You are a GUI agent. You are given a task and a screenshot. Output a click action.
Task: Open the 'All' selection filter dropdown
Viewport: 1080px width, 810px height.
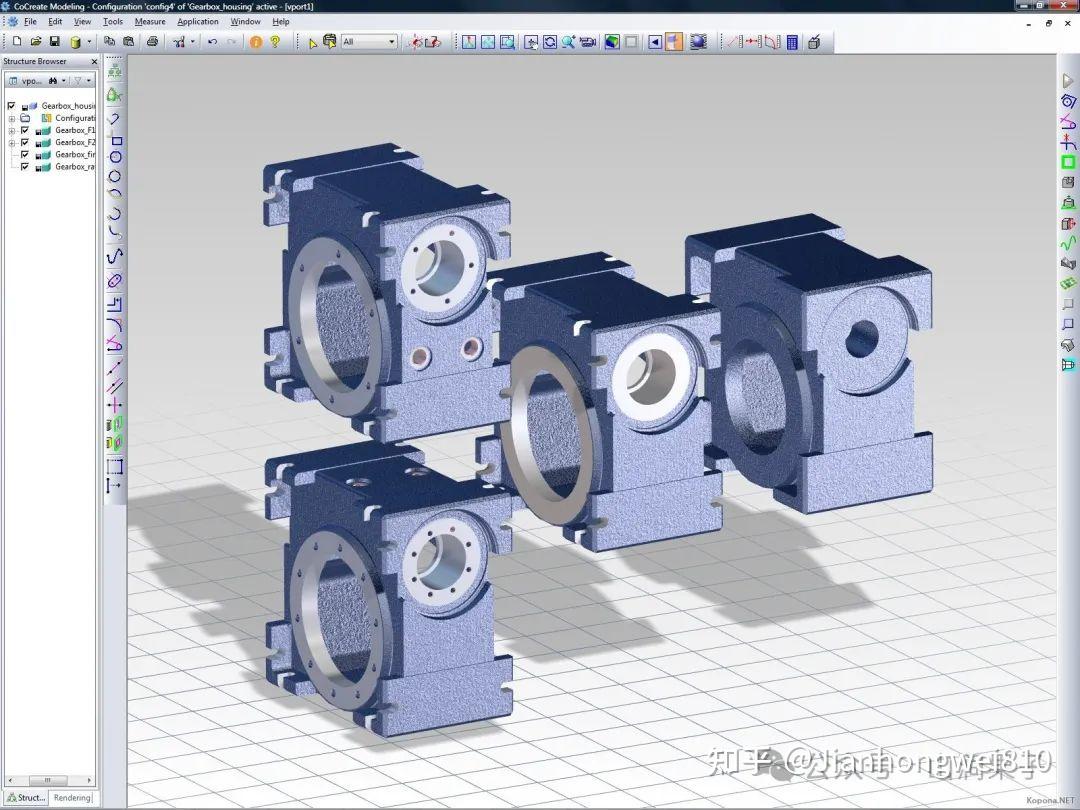(x=392, y=42)
